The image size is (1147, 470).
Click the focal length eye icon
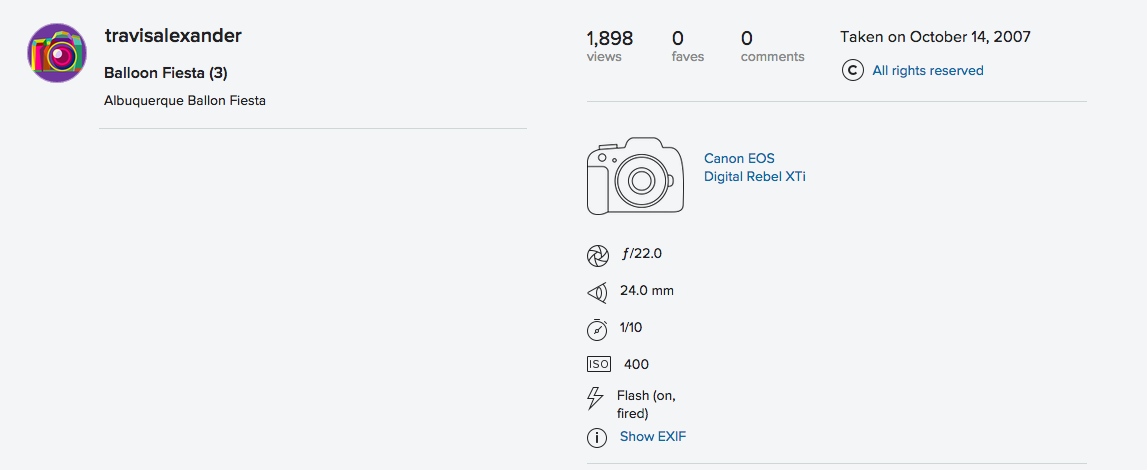click(x=598, y=292)
